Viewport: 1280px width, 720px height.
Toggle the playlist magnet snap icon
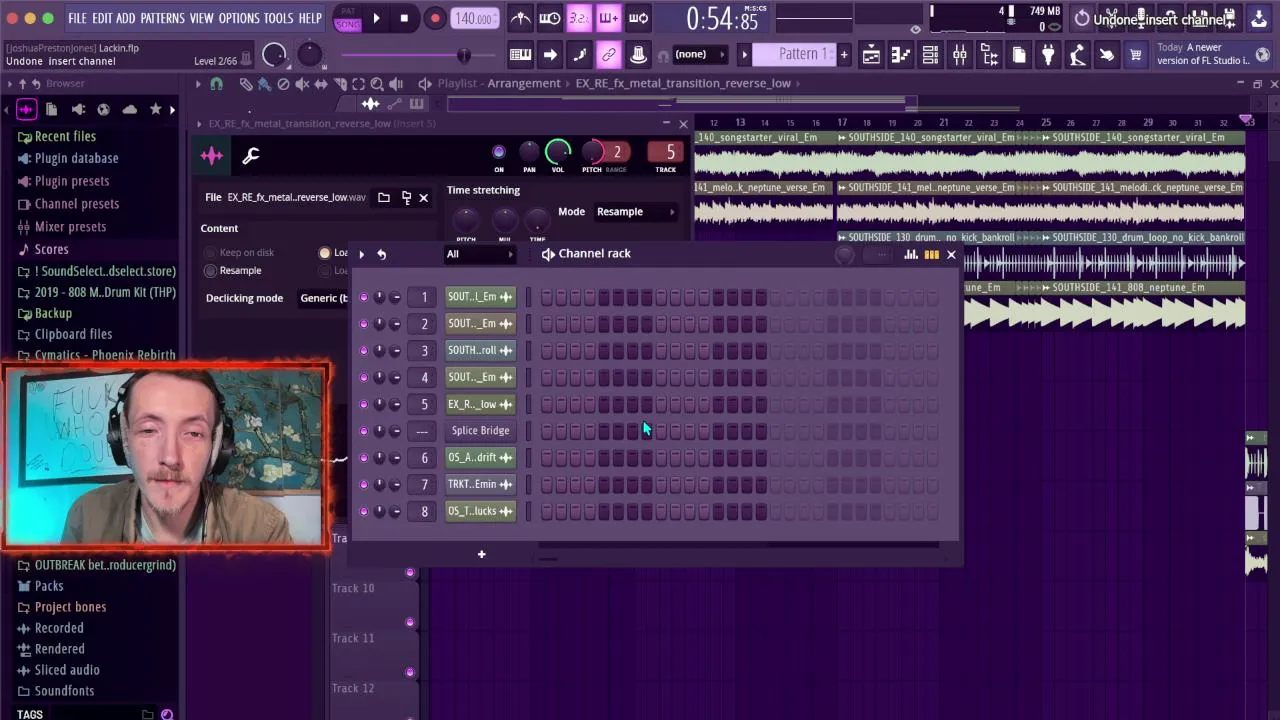(x=216, y=84)
